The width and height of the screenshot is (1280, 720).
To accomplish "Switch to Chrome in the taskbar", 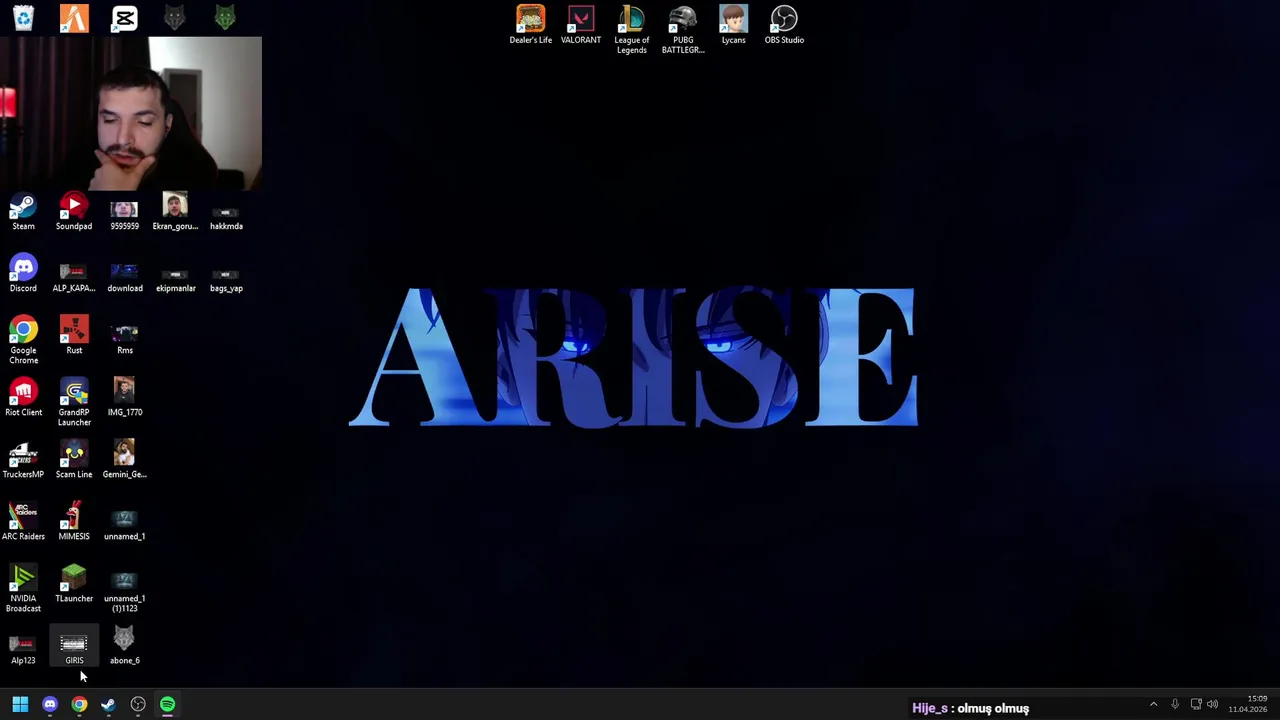I will (79, 705).
